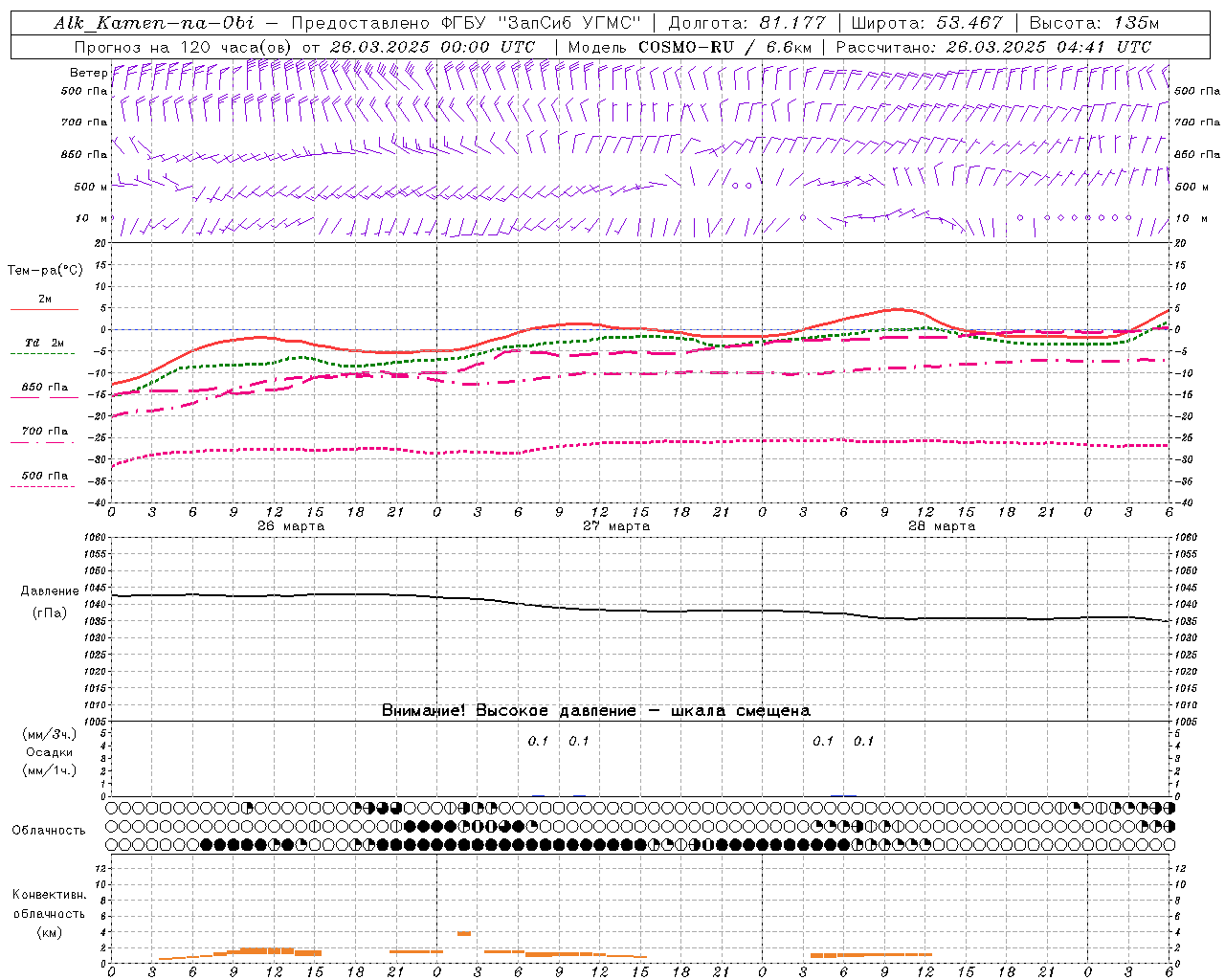This screenshot has height=980, width=1225.
Task: Click the '1060' tick on the left pressure axis
Action: [x=96, y=538]
